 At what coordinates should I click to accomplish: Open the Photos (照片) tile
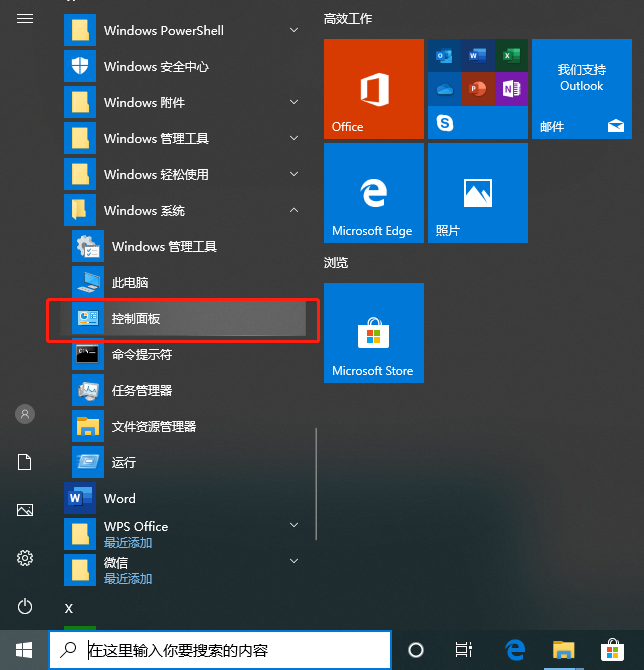click(x=477, y=193)
